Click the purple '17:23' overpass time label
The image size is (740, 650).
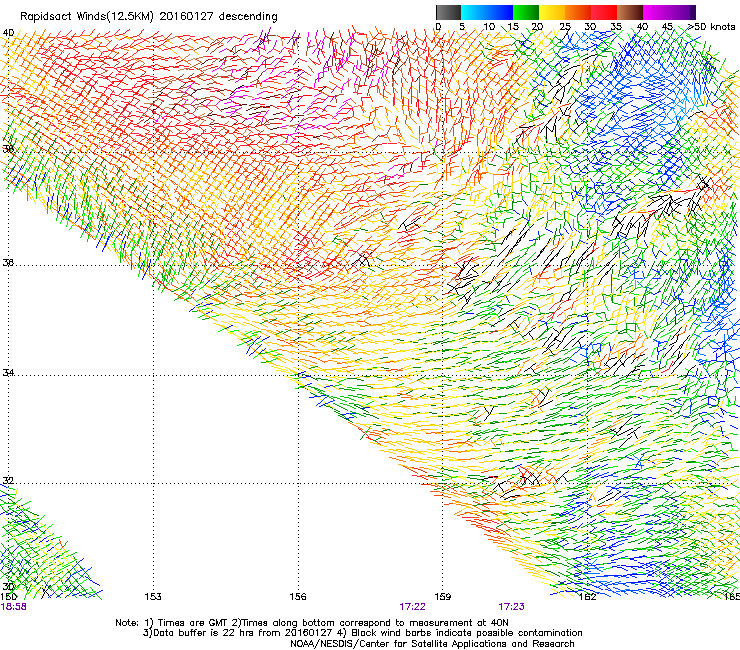point(511,607)
